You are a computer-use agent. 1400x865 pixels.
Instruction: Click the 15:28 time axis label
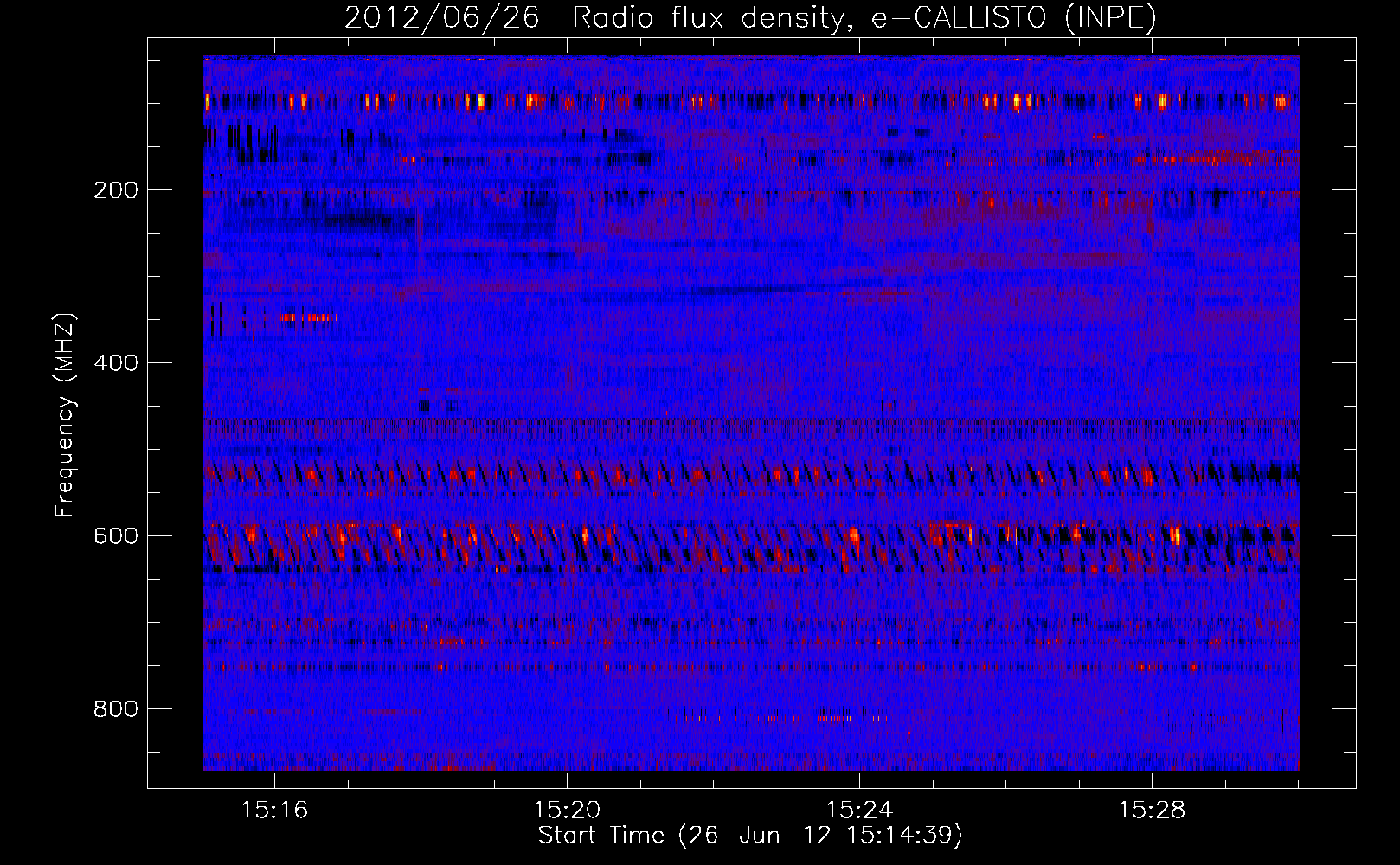[1152, 811]
